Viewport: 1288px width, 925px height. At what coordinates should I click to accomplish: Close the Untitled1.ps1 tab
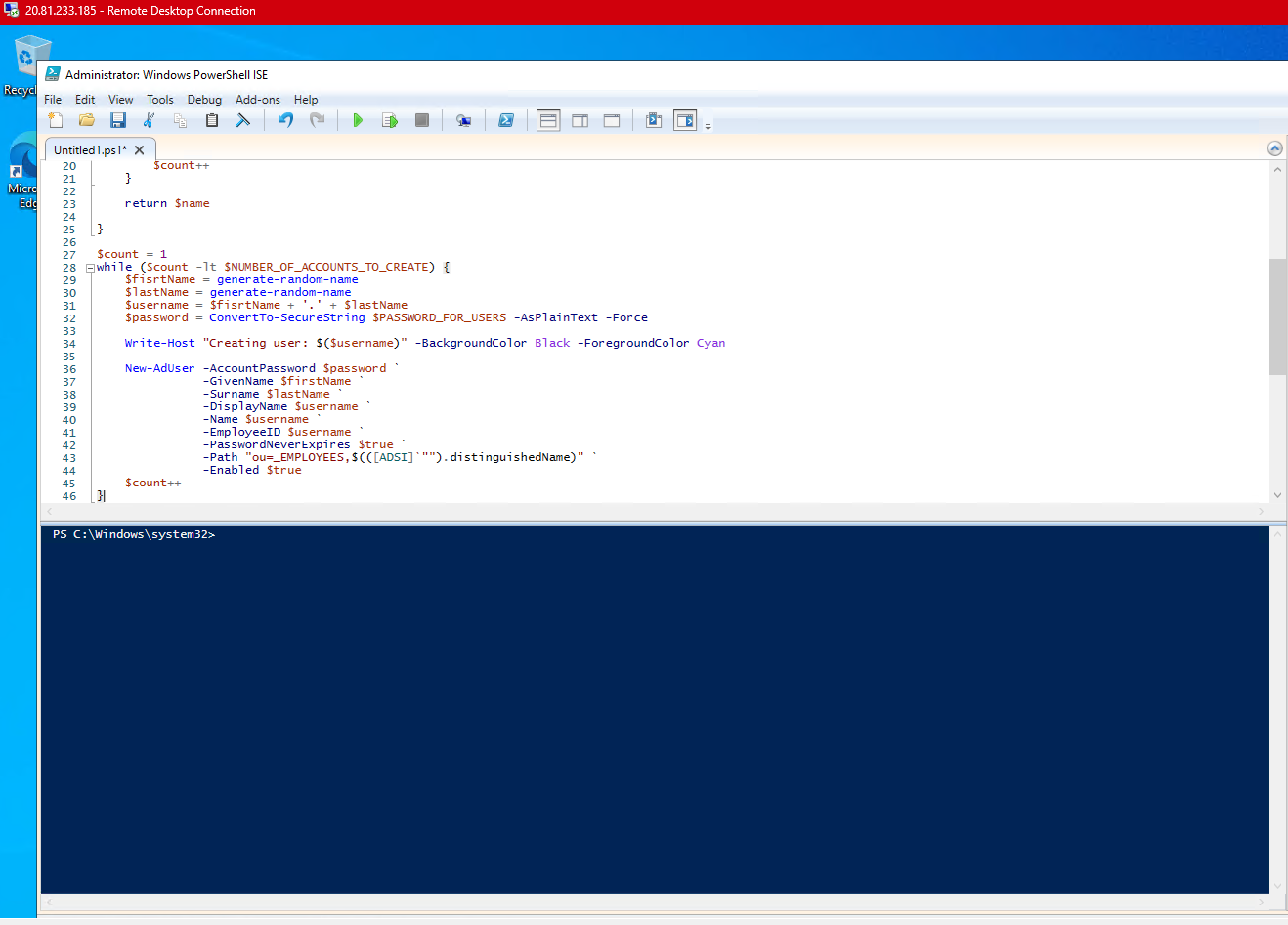140,150
